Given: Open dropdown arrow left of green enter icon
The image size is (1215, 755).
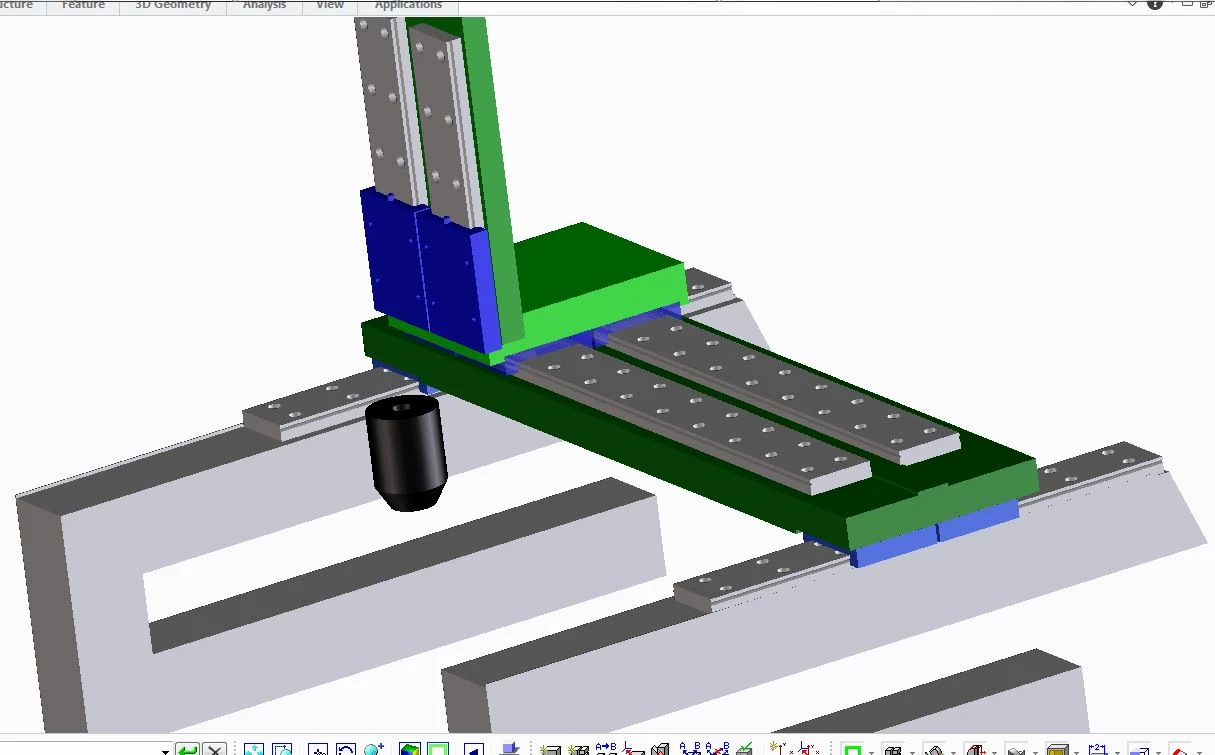Looking at the screenshot, I should (165, 752).
